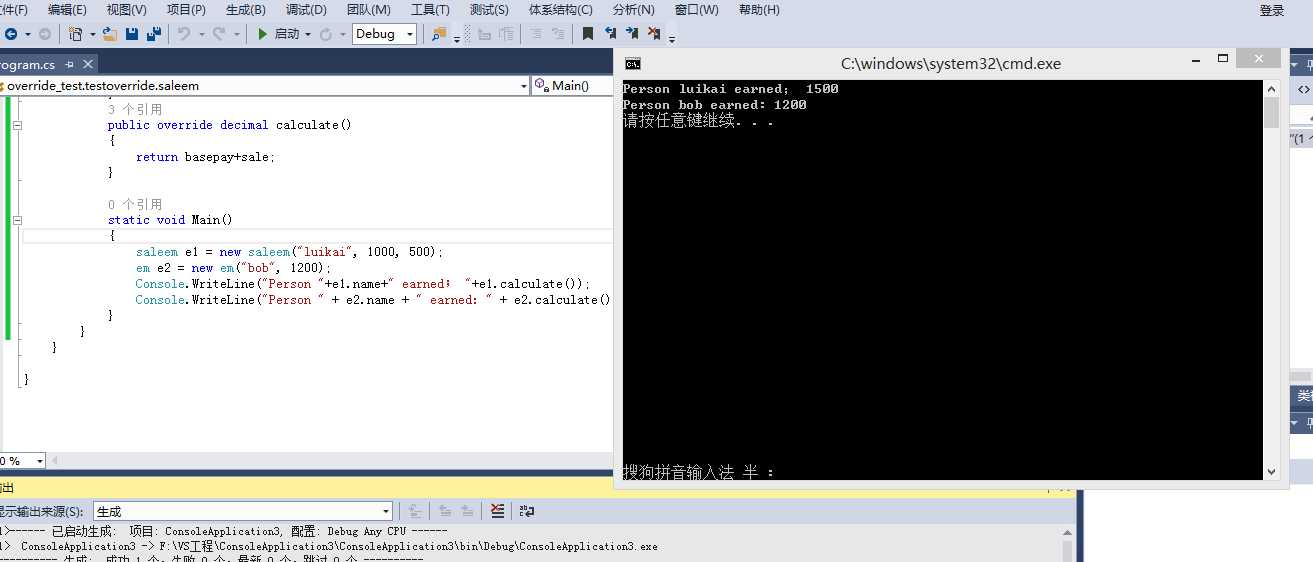The width and height of the screenshot is (1313, 562).
Task: Click the increase indent toolbar icon
Action: 507,34
